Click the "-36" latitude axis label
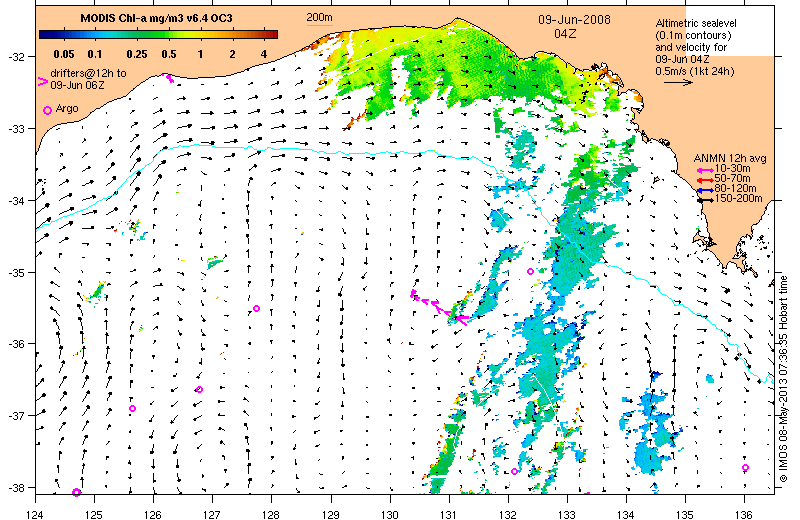800x520 pixels. [x=15, y=343]
